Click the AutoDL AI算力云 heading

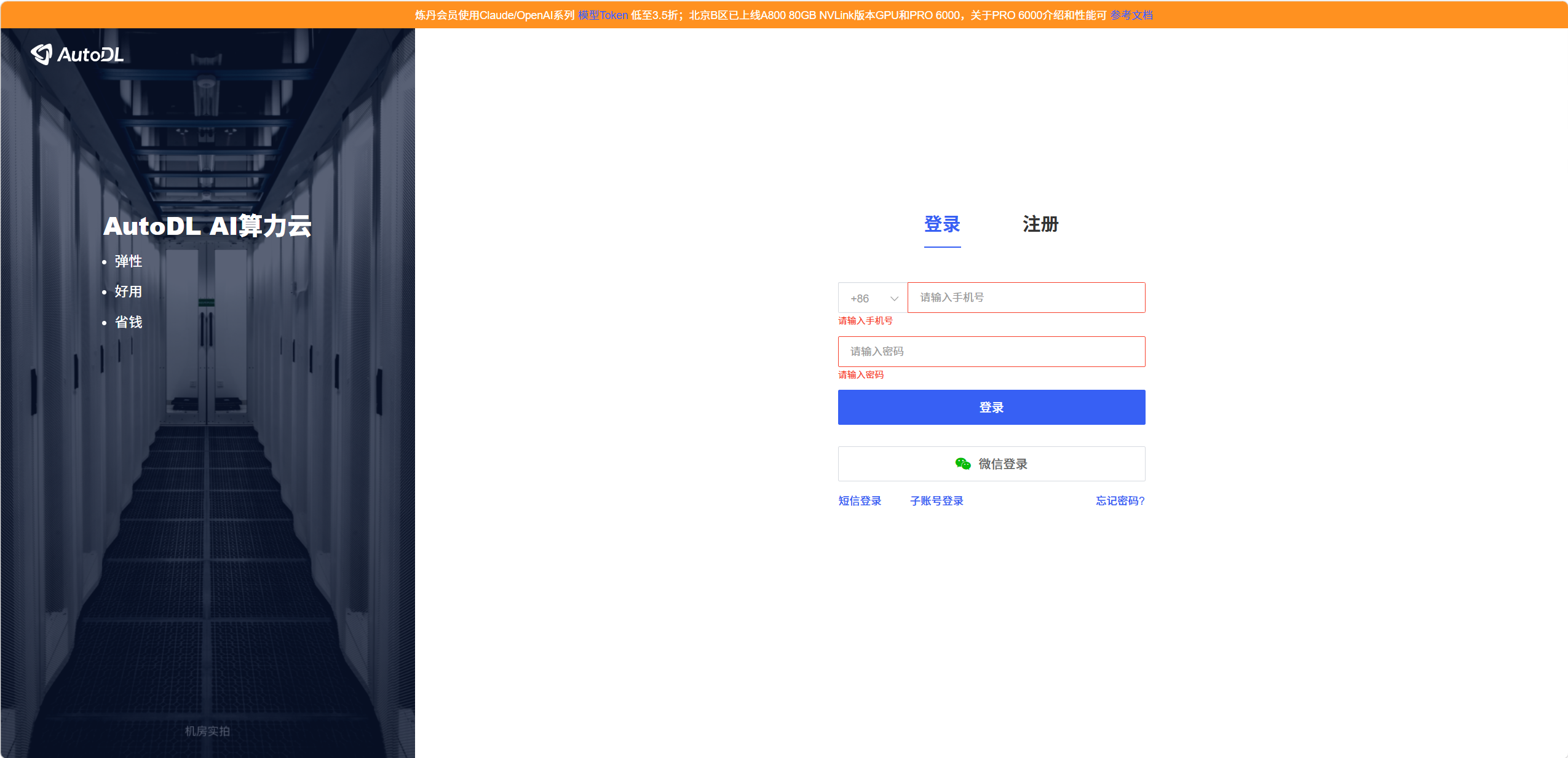[207, 226]
